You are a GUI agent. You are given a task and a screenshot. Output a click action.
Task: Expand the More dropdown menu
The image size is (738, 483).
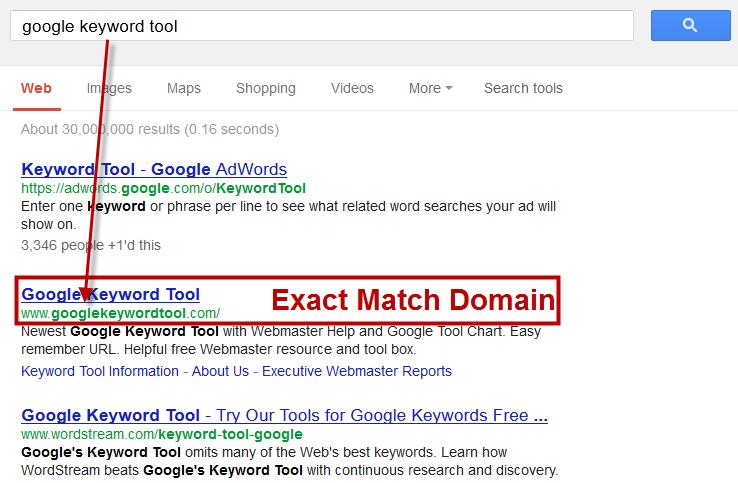pos(430,88)
